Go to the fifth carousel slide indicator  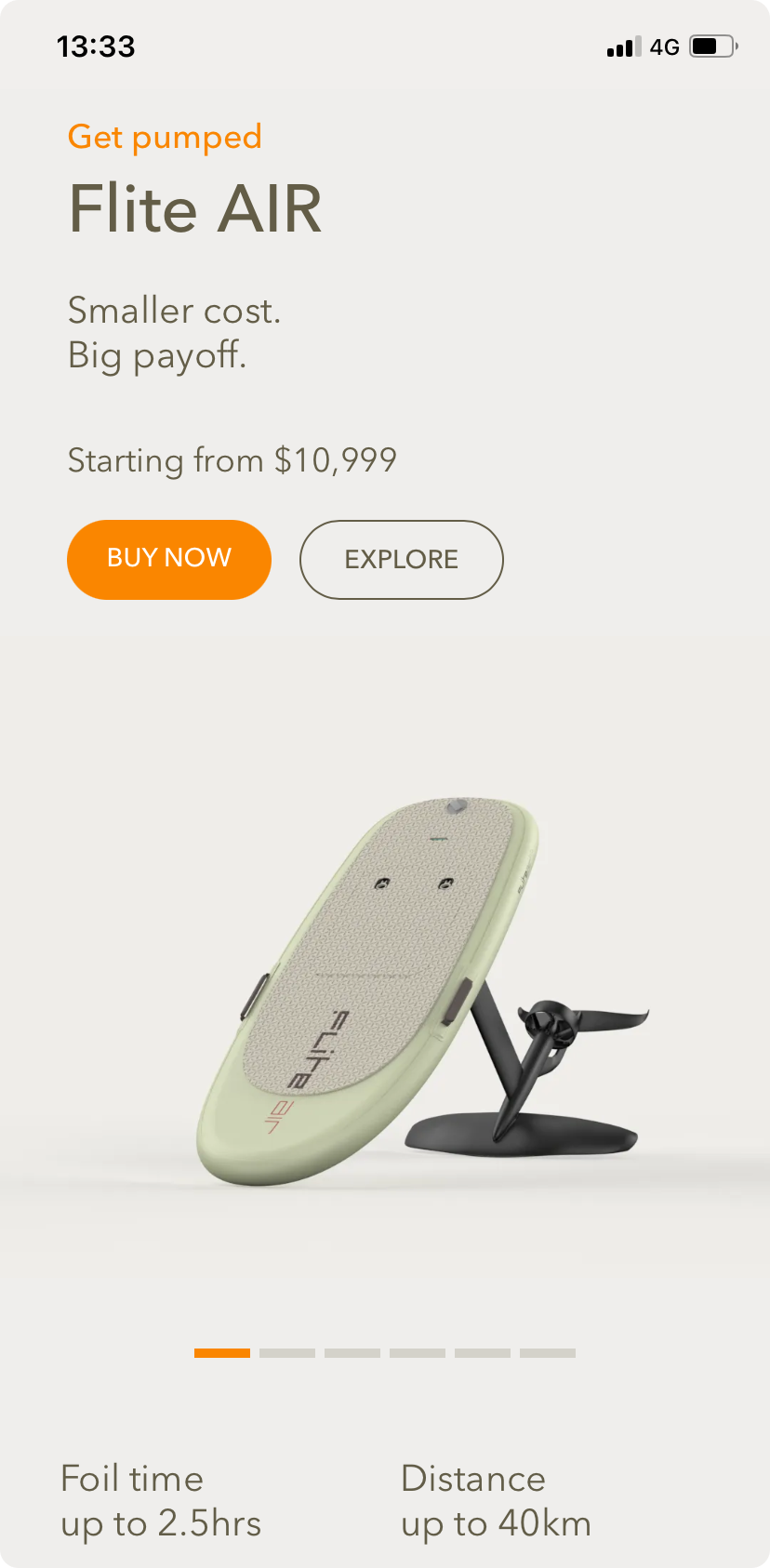pos(483,1353)
